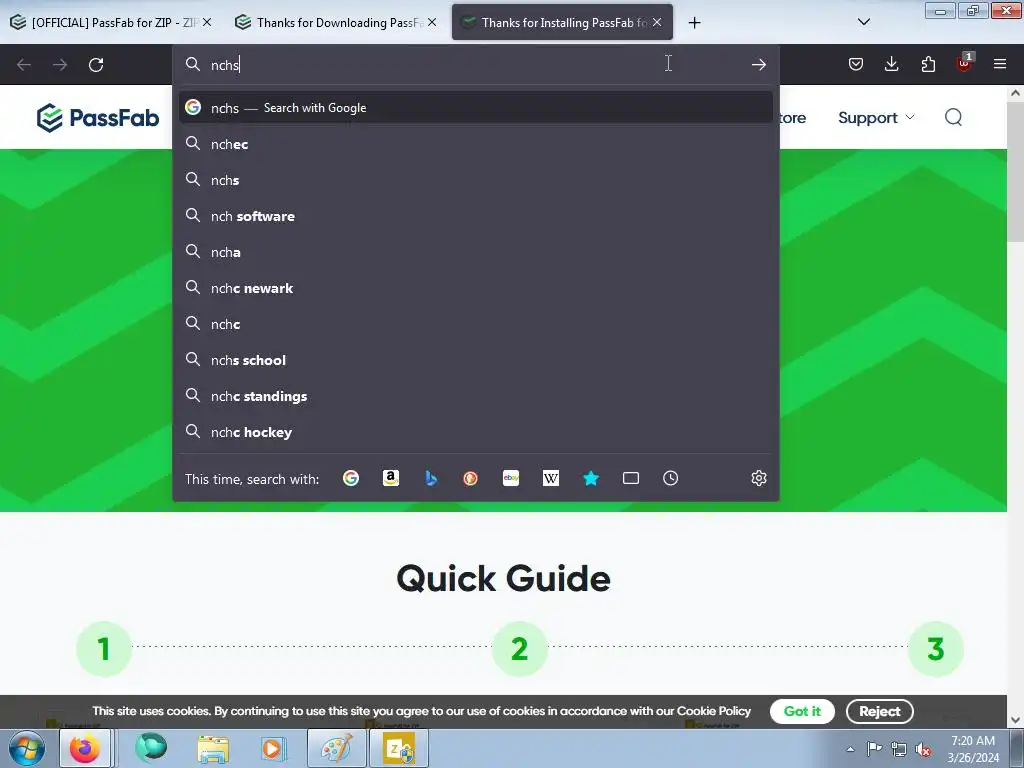Submit the address bar query with the go arrow

click(758, 64)
